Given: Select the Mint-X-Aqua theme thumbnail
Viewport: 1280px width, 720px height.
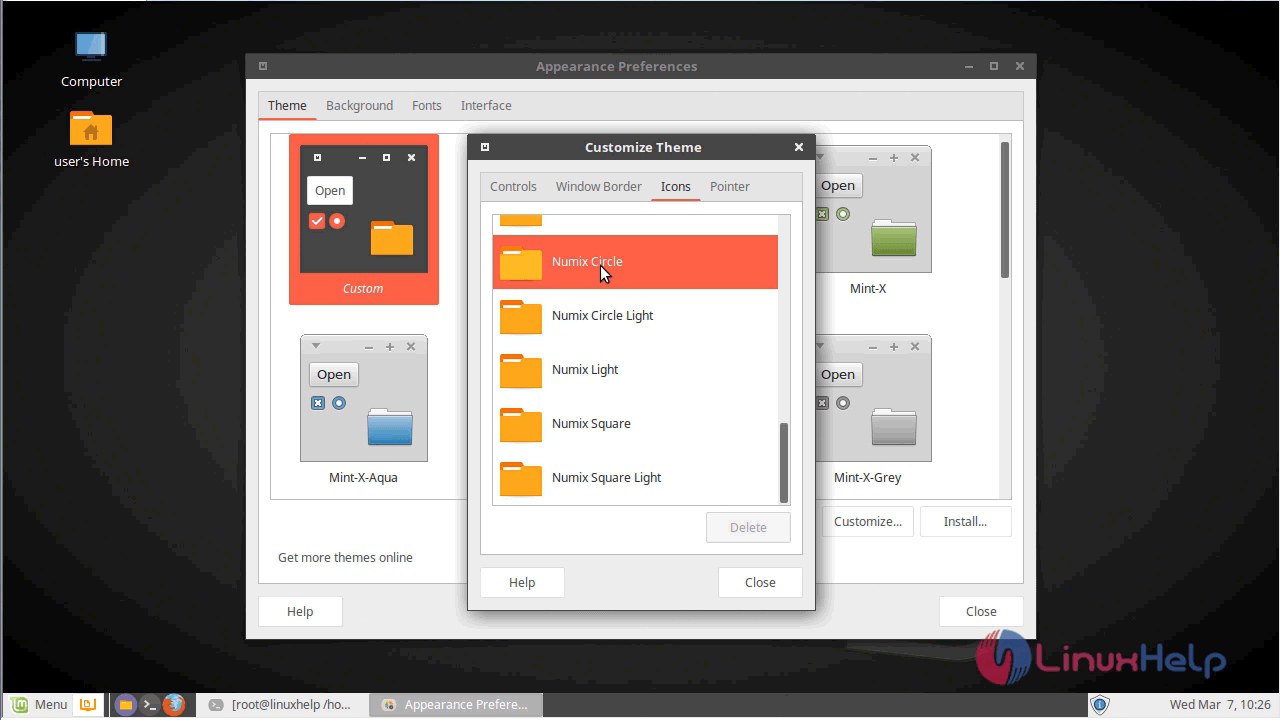Looking at the screenshot, I should click(364, 410).
